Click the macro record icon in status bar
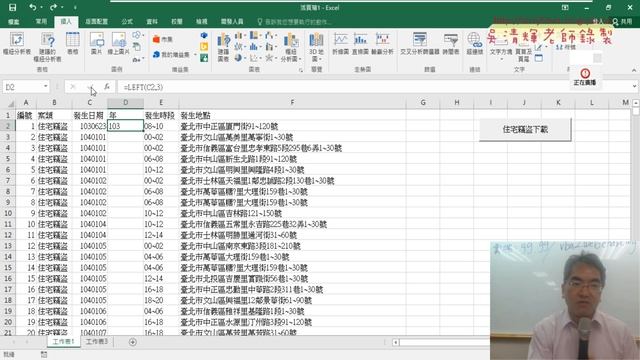The image size is (640, 360). pyautogui.click(x=44, y=355)
